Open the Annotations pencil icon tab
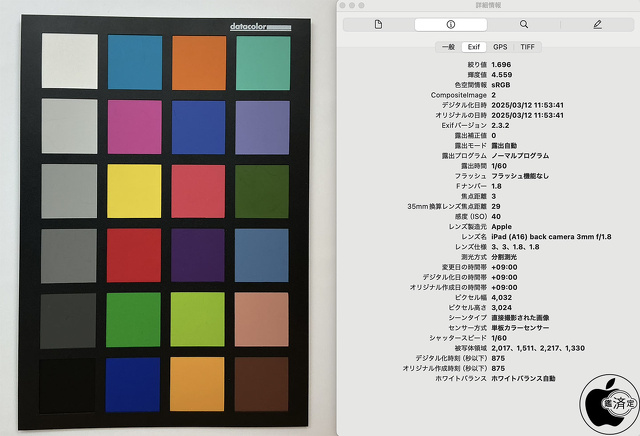Screen dimensions: 640x436 point(597,23)
